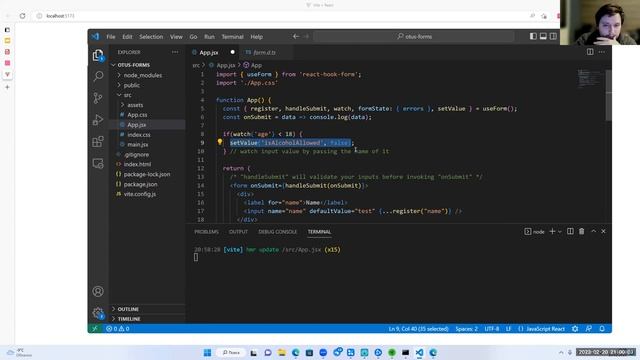Open the Manage gear in activity bar

coord(98,313)
